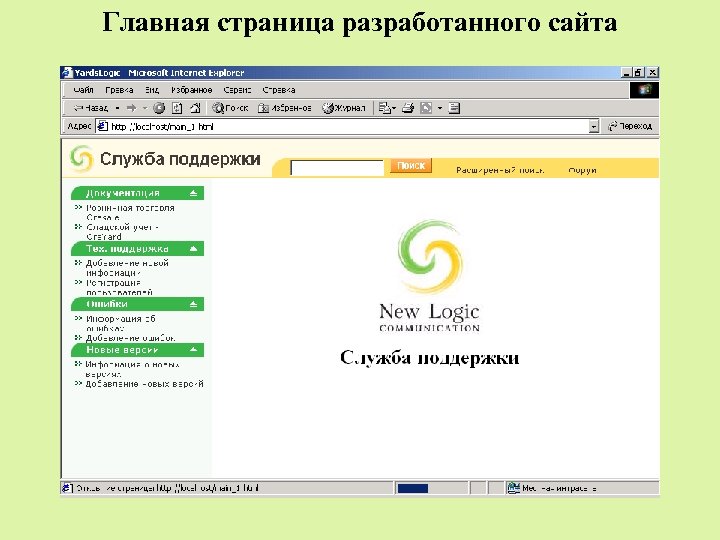Click the page icon in address bar
The width and height of the screenshot is (720, 540).
103,126
